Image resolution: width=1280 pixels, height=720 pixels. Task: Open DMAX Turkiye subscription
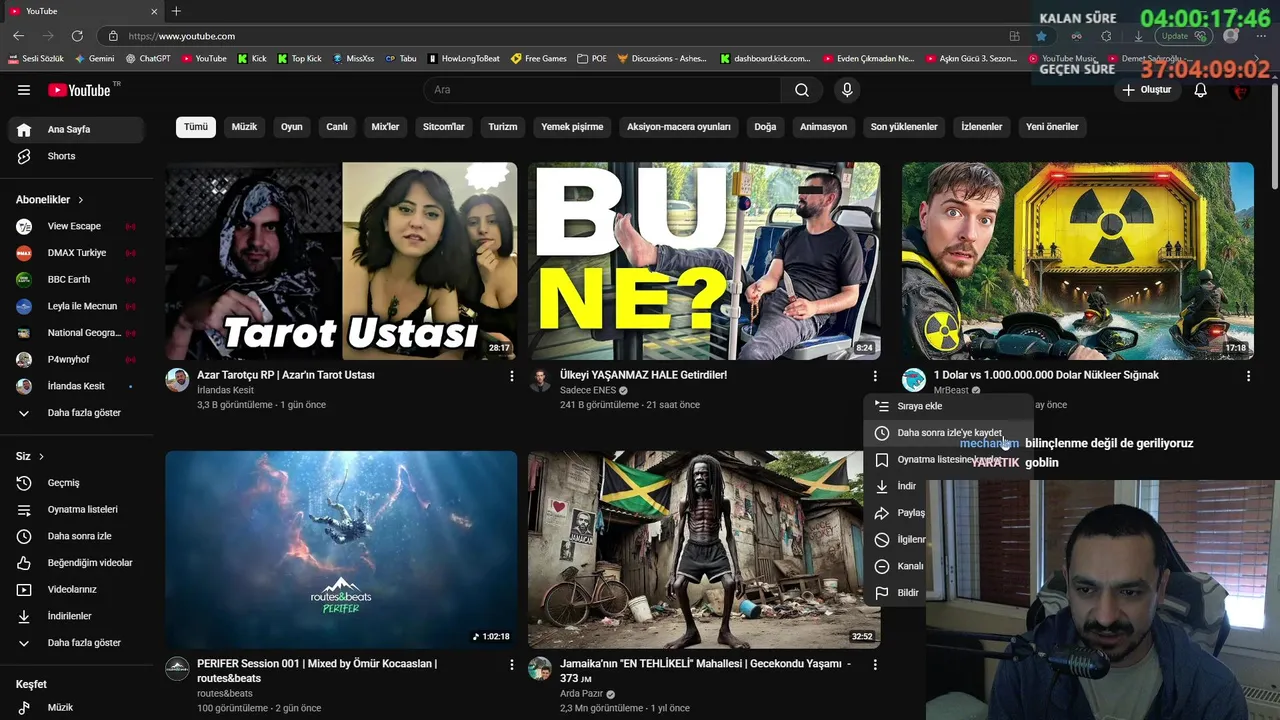(x=76, y=253)
